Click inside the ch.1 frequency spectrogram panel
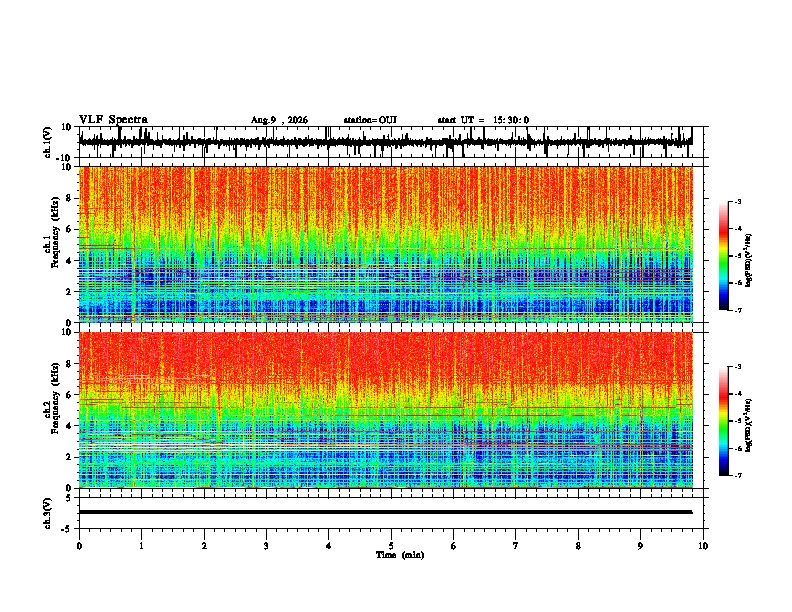The image size is (792, 612). (385, 244)
